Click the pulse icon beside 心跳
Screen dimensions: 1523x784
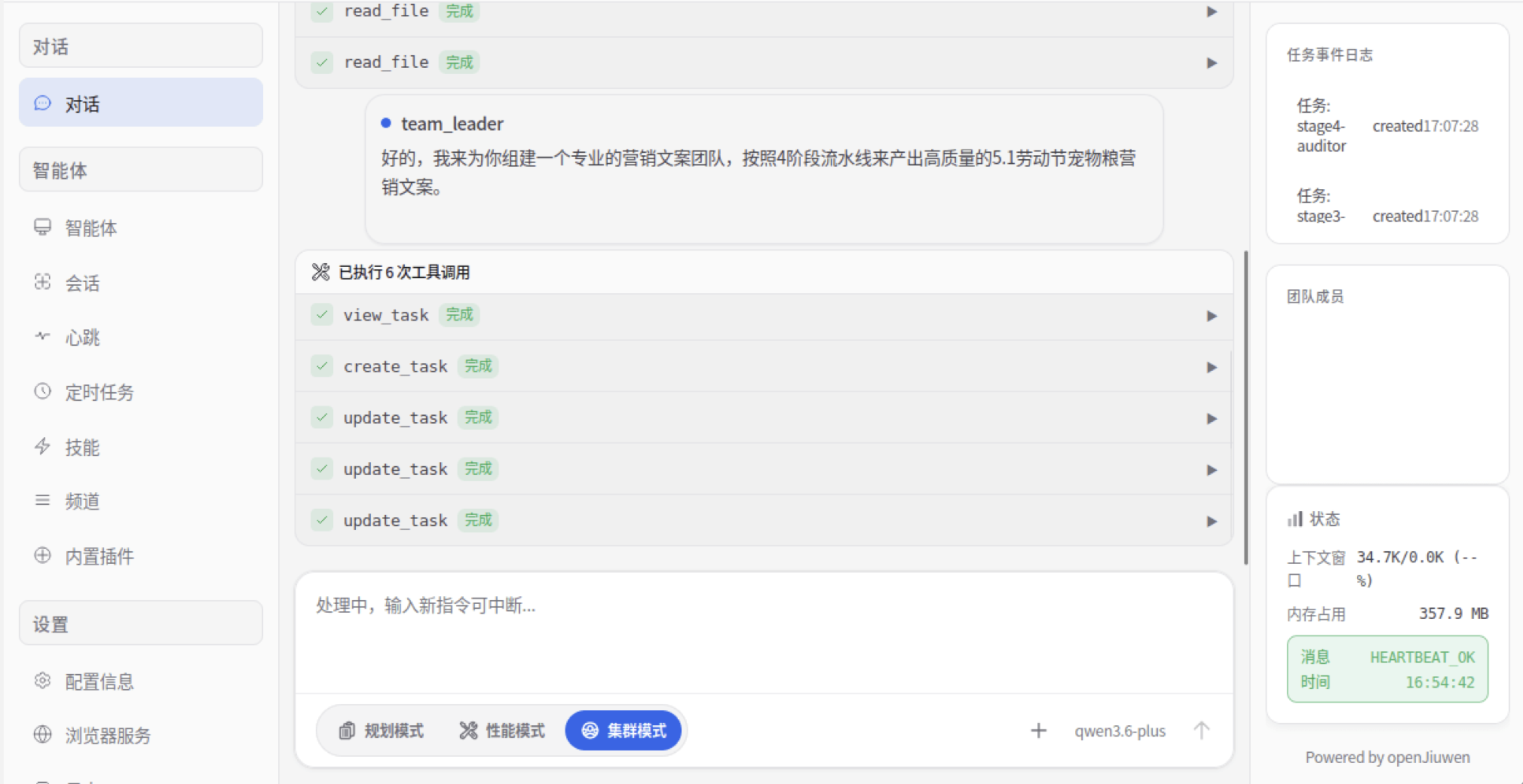tap(43, 336)
